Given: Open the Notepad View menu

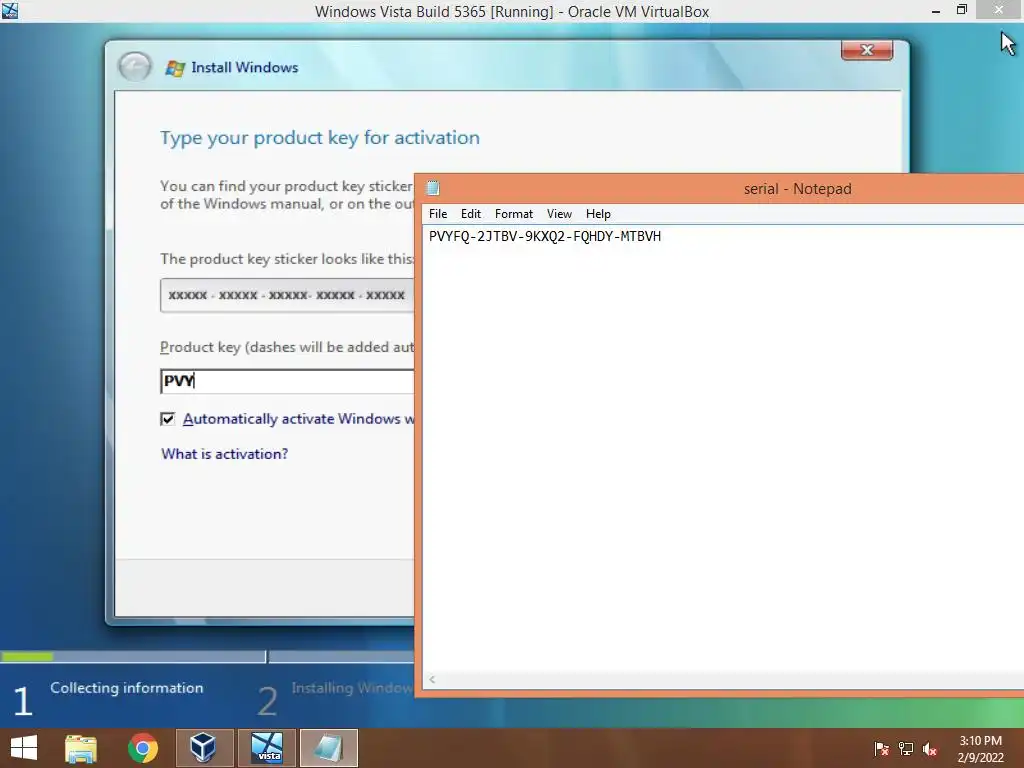Looking at the screenshot, I should click(x=559, y=214).
